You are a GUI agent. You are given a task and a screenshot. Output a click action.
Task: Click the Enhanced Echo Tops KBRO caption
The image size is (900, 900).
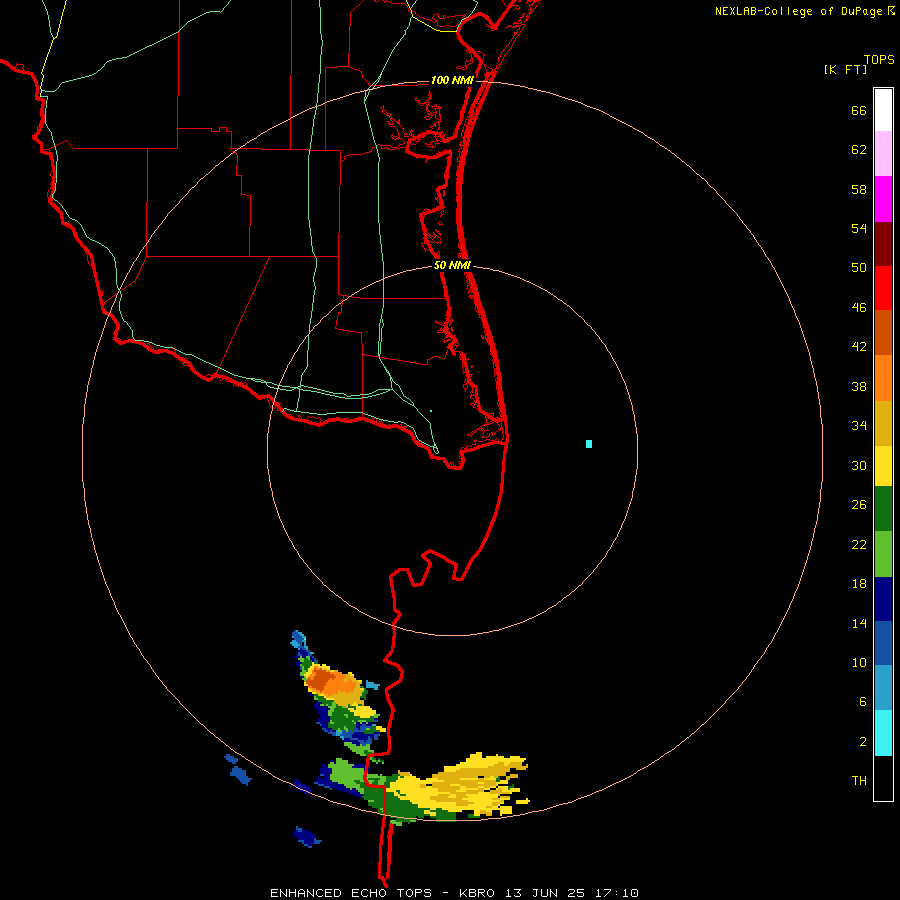click(x=454, y=893)
